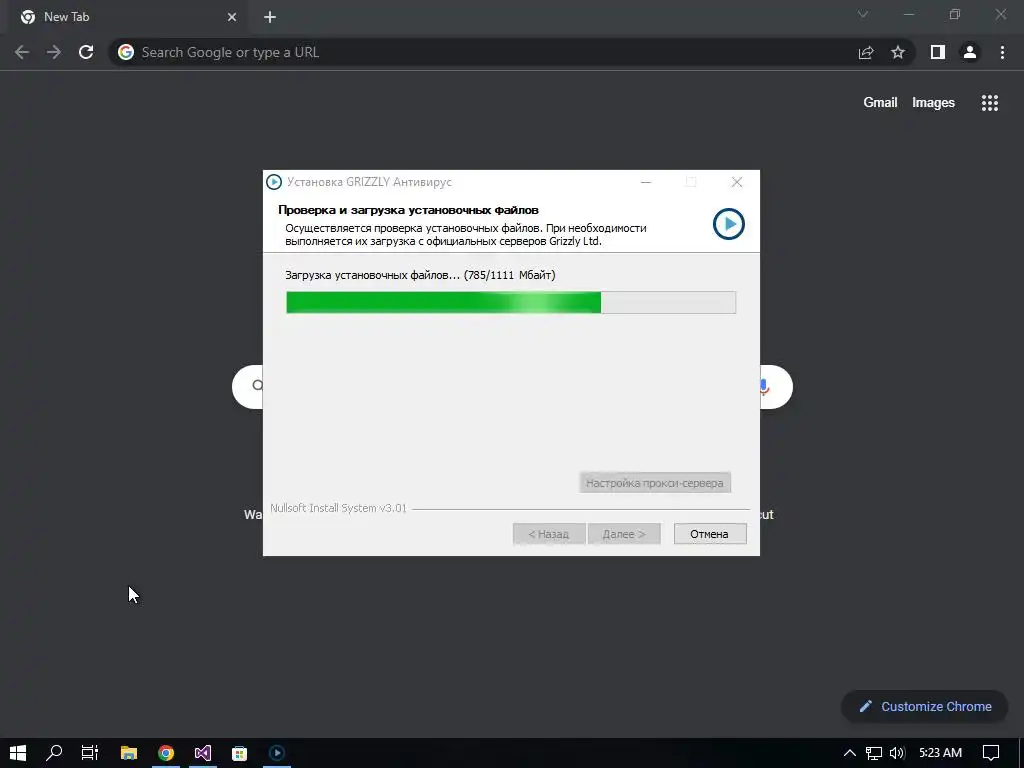Open the Chrome profile icon

[x=970, y=52]
